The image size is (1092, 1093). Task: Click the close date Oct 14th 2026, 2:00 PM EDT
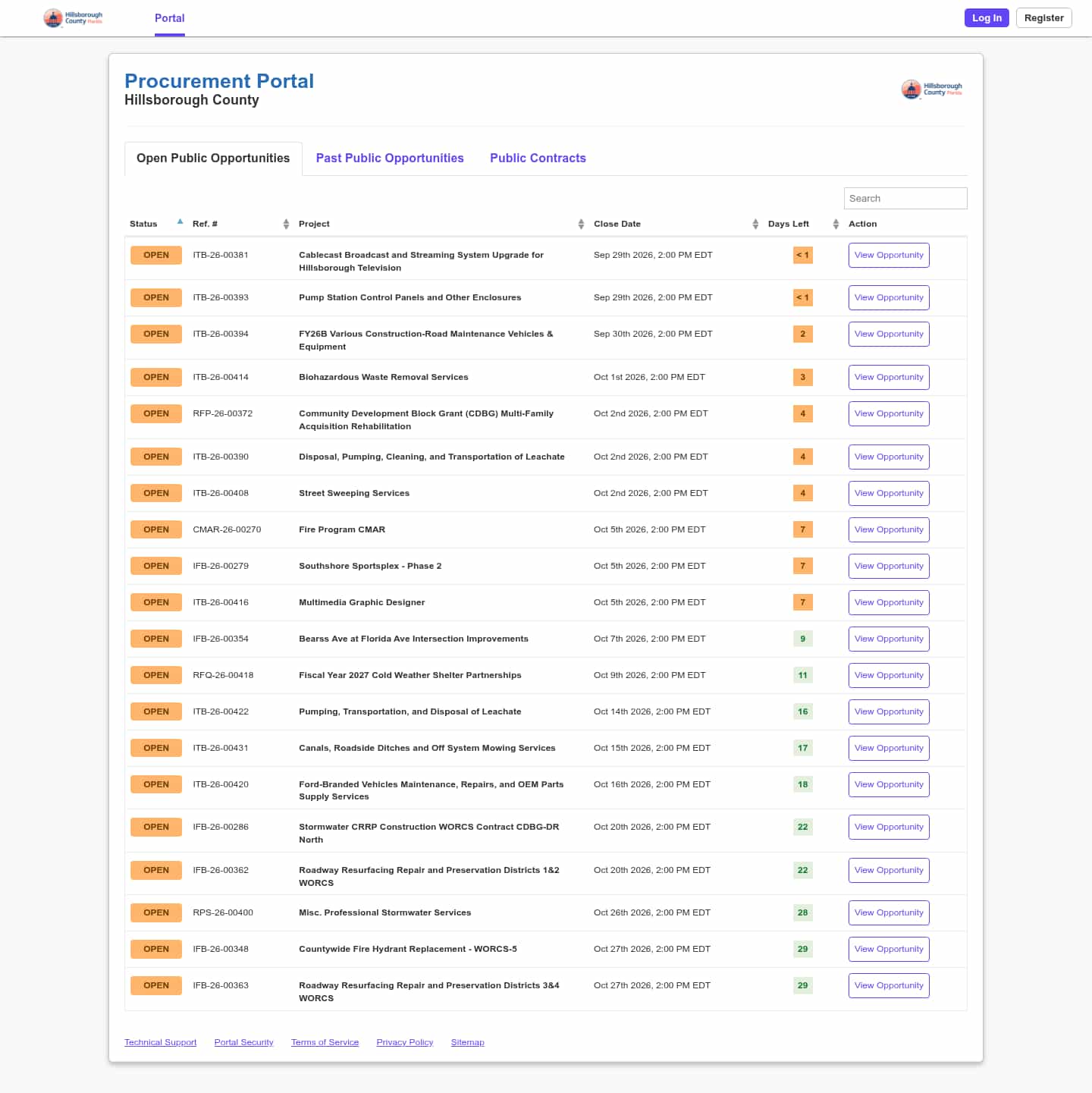(x=652, y=711)
